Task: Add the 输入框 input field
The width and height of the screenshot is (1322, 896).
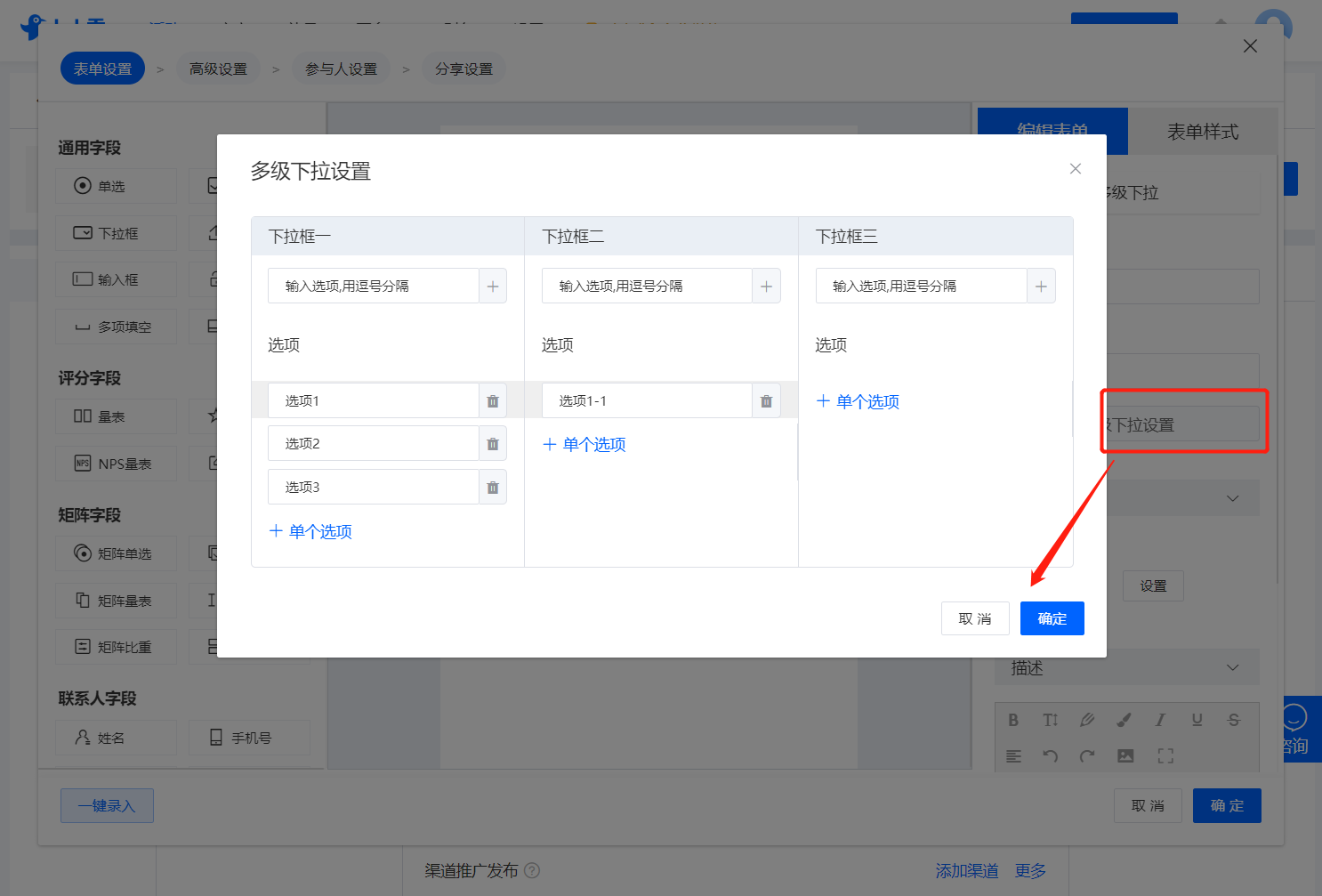Action: click(116, 279)
